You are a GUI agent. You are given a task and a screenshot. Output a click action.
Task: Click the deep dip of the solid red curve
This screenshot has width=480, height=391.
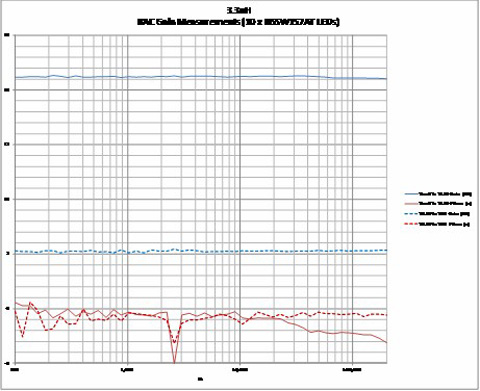174,360
